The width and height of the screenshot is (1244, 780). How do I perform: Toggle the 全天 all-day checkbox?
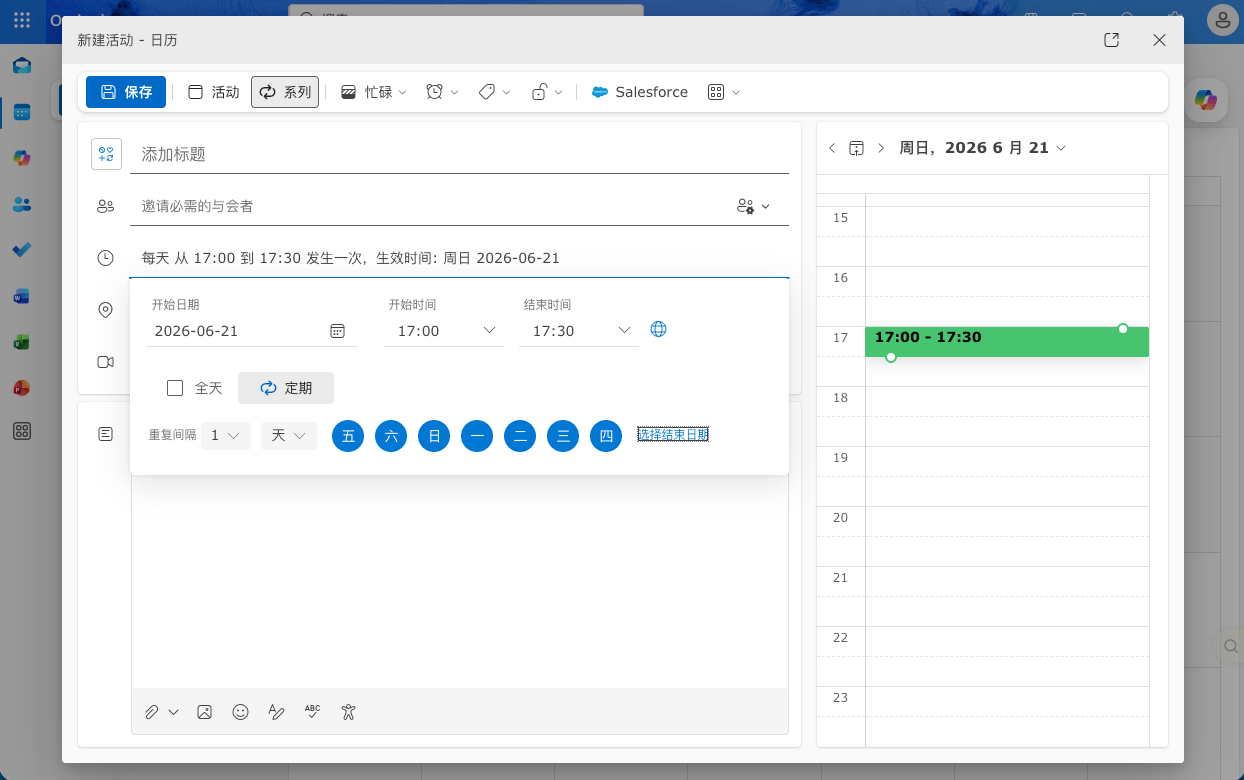pos(175,388)
